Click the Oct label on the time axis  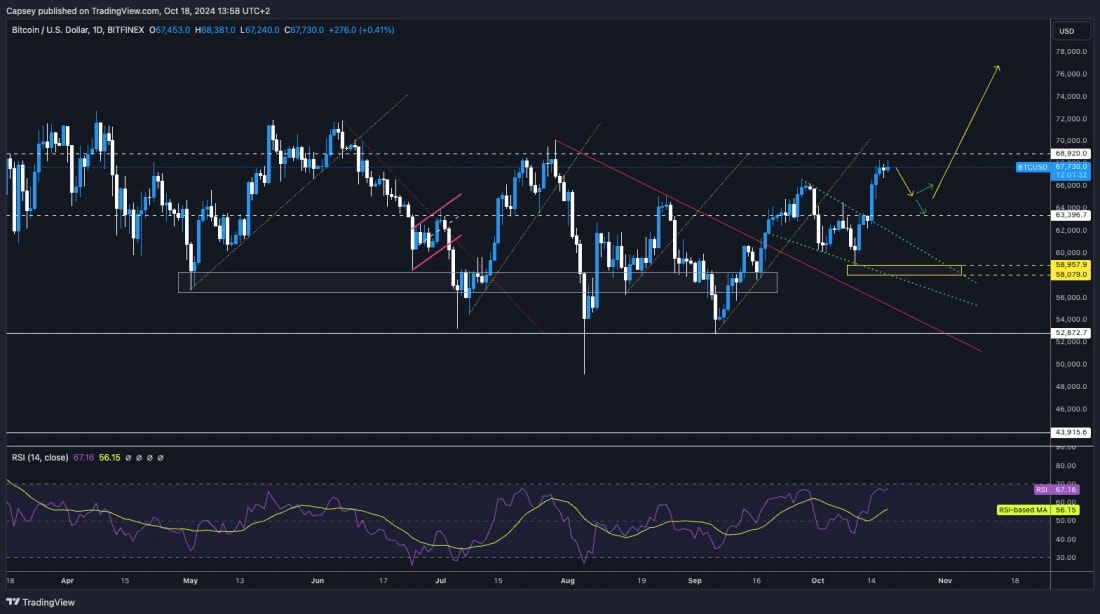pyautogui.click(x=816, y=580)
